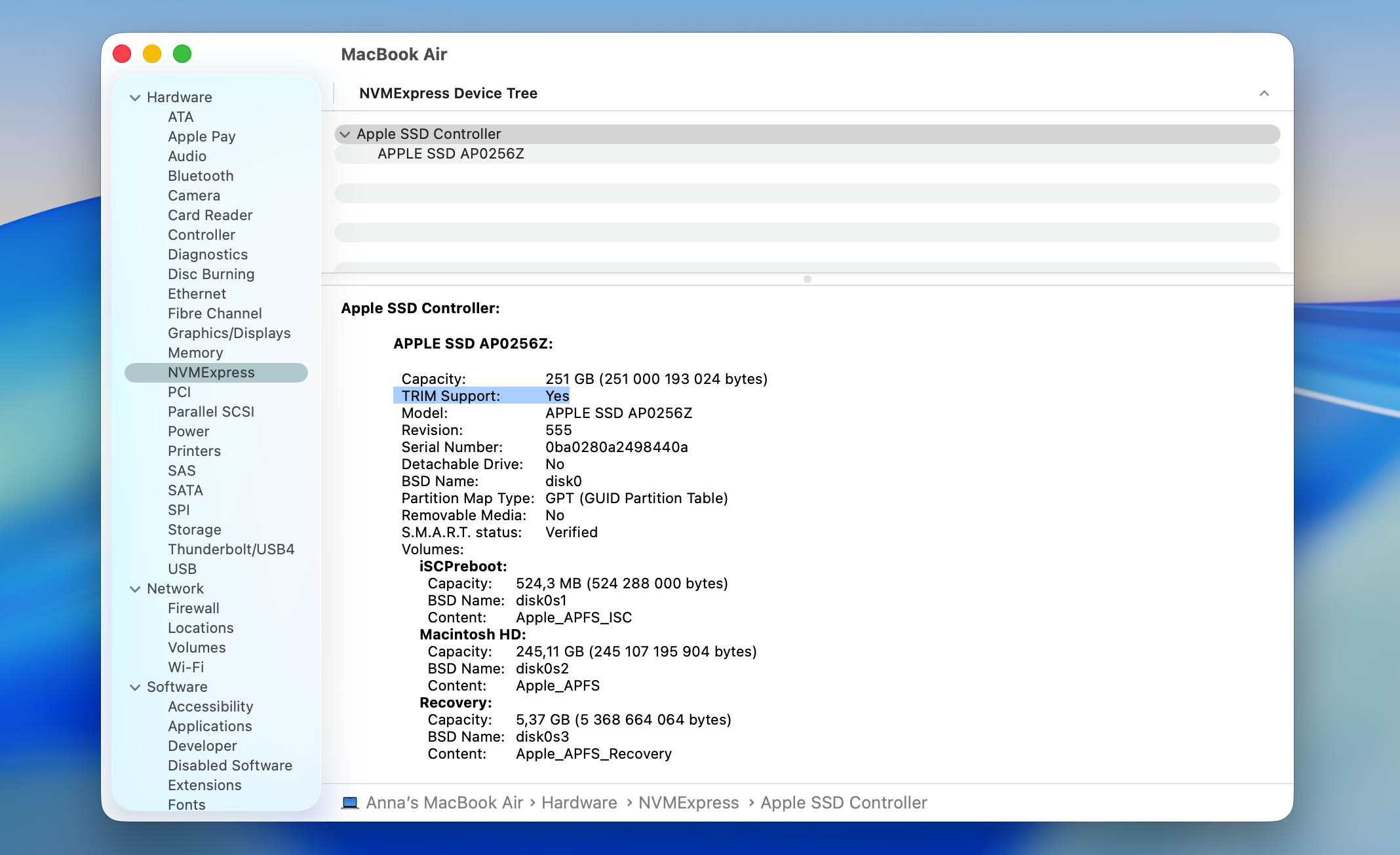Viewport: 1400px width, 855px height.
Task: Select the APPLE SSD AP0256Z device row
Action: (x=807, y=154)
